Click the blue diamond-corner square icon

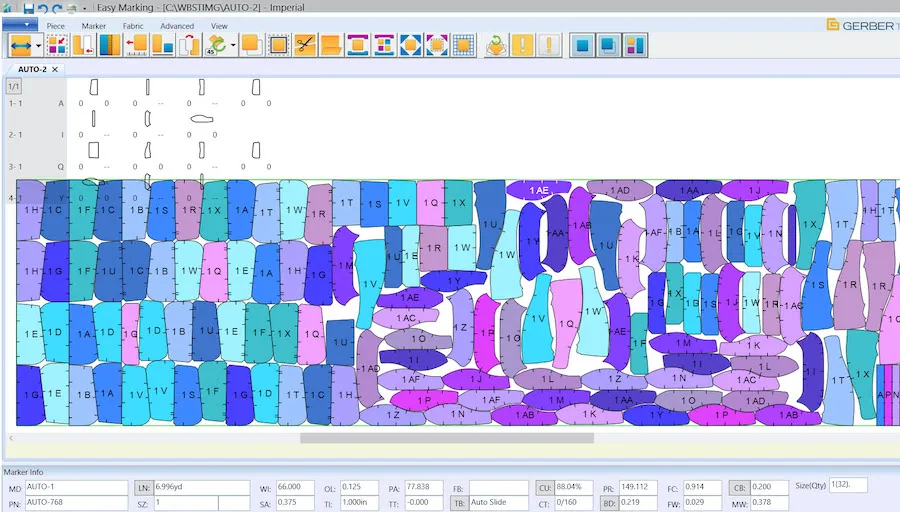click(x=410, y=45)
